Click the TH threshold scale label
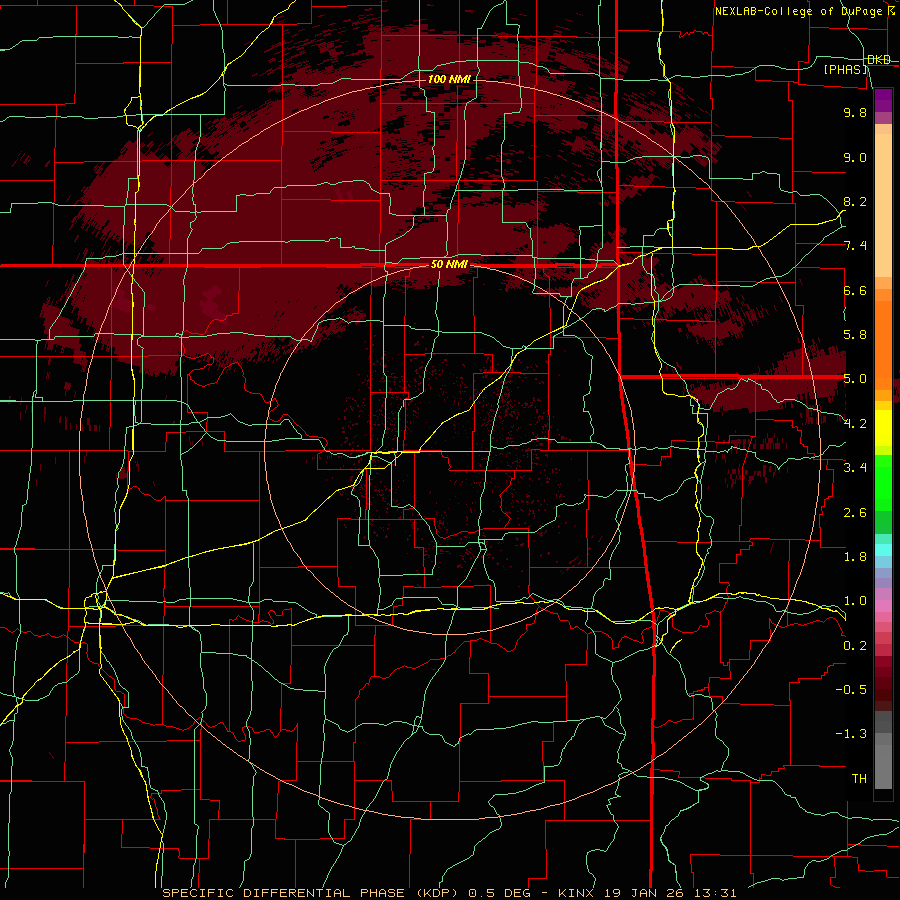 859,779
